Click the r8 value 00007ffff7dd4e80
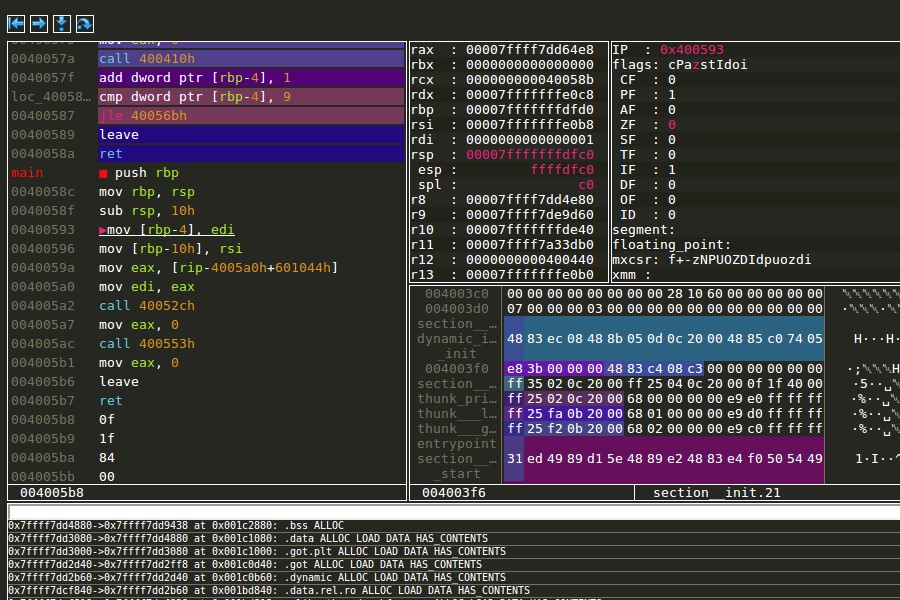Image resolution: width=900 pixels, height=600 pixels. pyautogui.click(x=529, y=199)
